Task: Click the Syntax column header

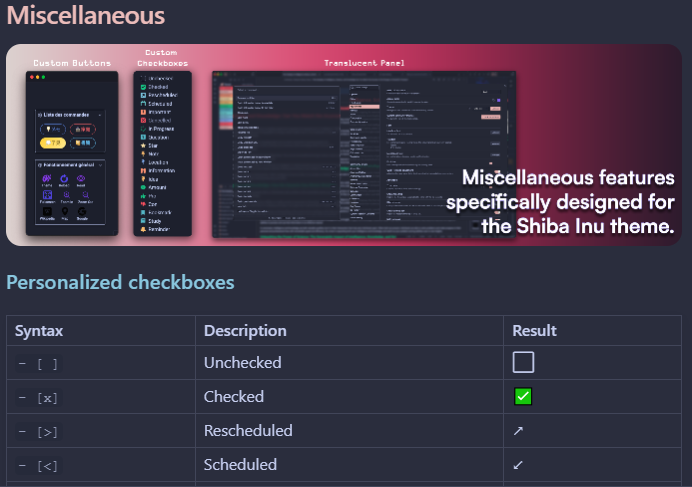Action: pyautogui.click(x=39, y=331)
